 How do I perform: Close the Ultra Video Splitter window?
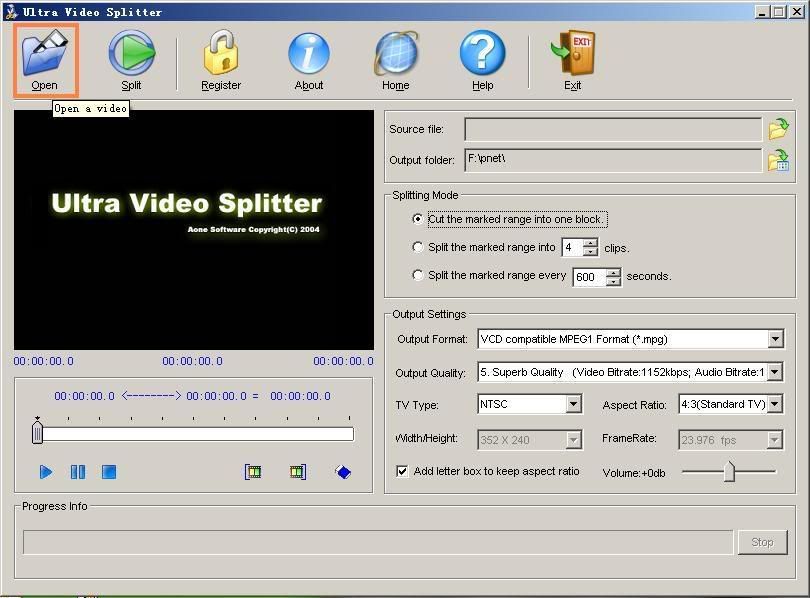tap(796, 11)
